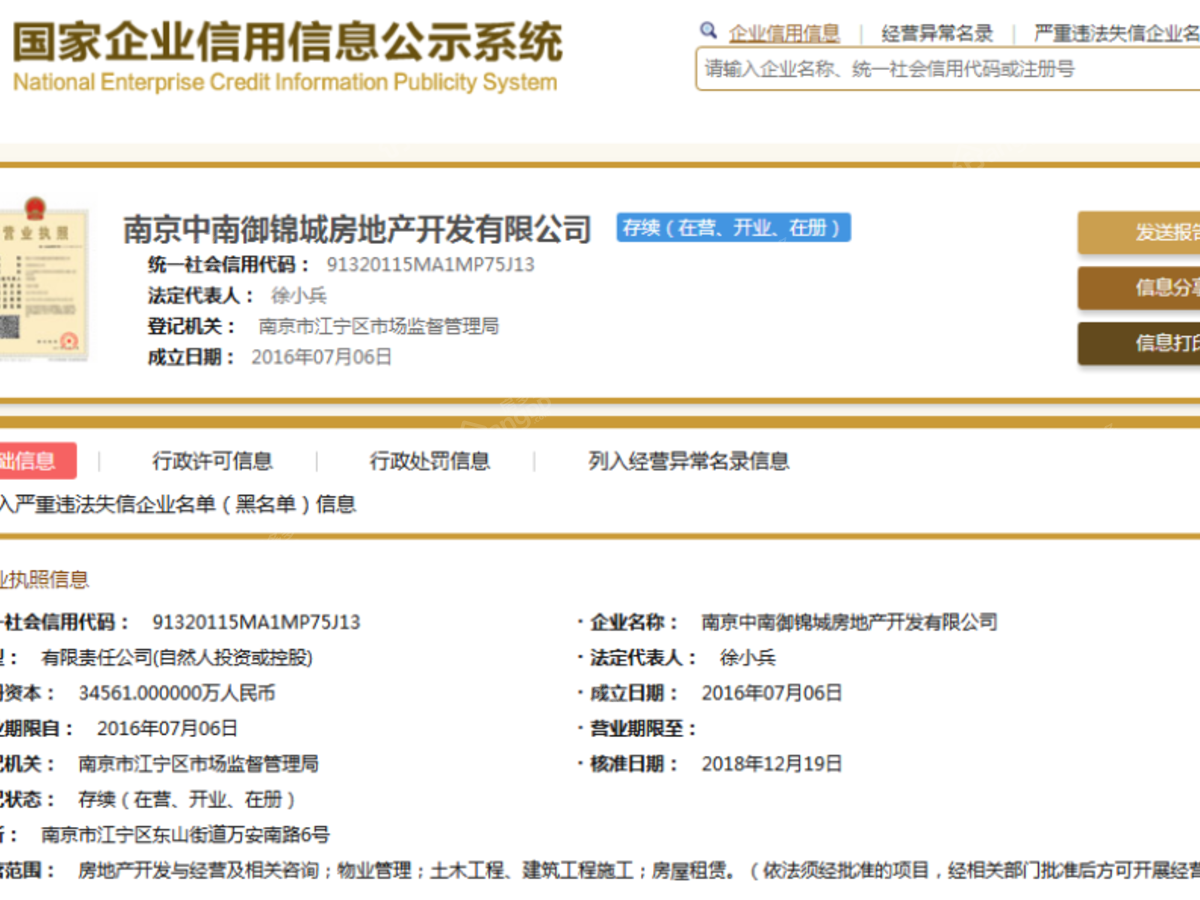Switch to the 严重违法失信企业名单 search tab
Screen dimensions: 1200x900
pyautogui.click(x=1116, y=34)
